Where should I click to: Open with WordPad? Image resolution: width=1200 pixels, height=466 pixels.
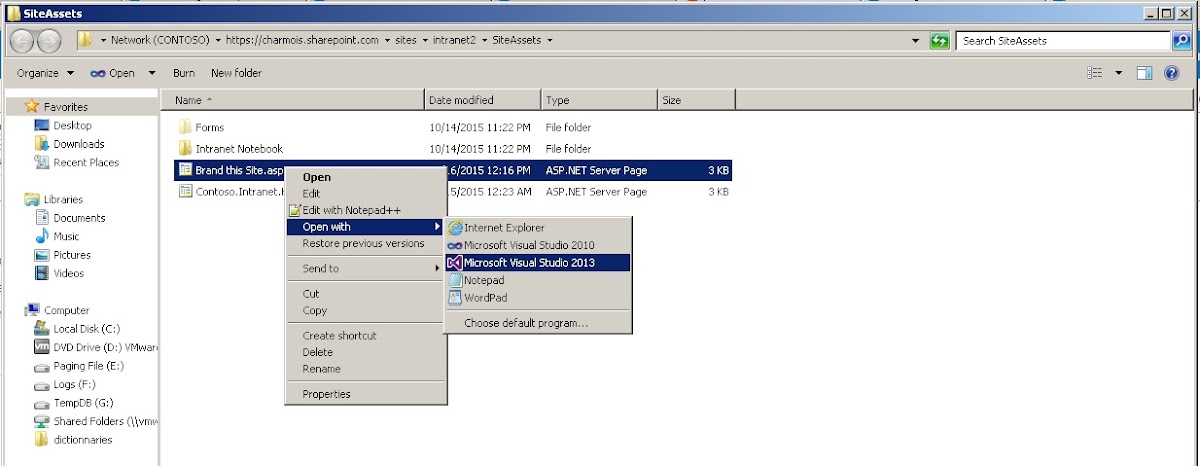pos(538,297)
